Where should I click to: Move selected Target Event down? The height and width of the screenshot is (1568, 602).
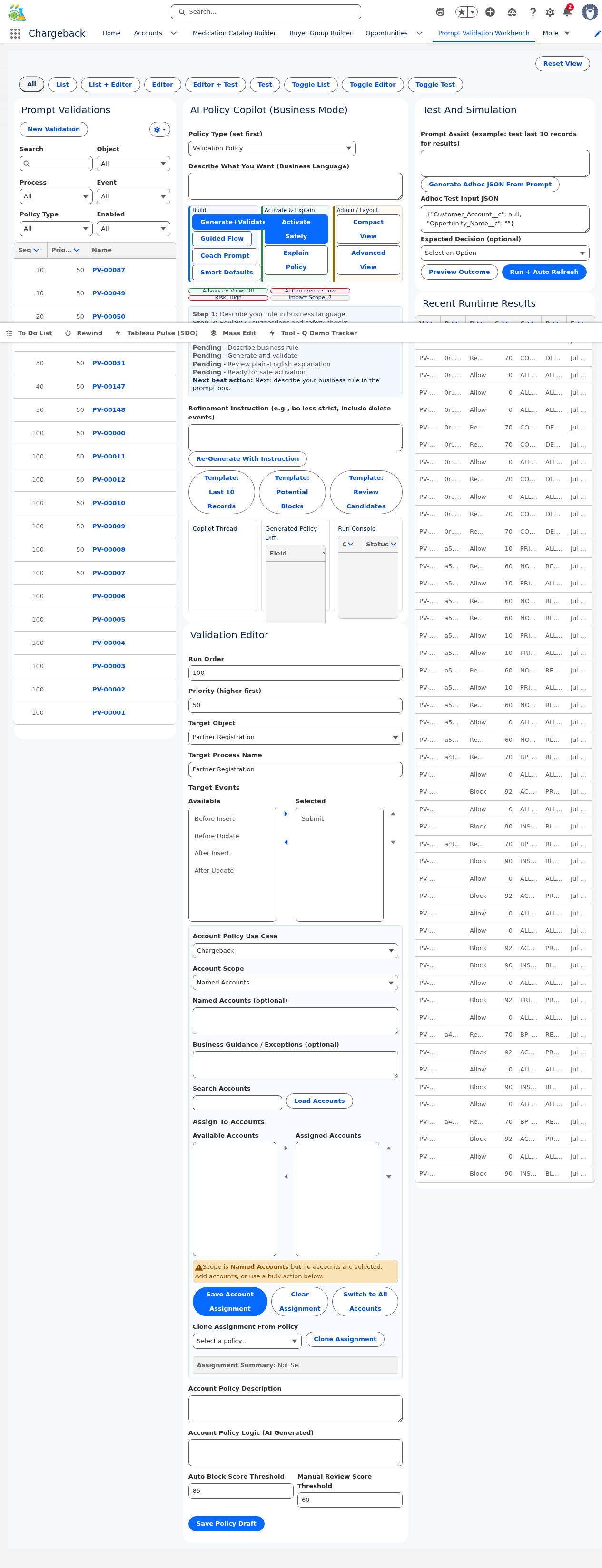click(x=393, y=842)
